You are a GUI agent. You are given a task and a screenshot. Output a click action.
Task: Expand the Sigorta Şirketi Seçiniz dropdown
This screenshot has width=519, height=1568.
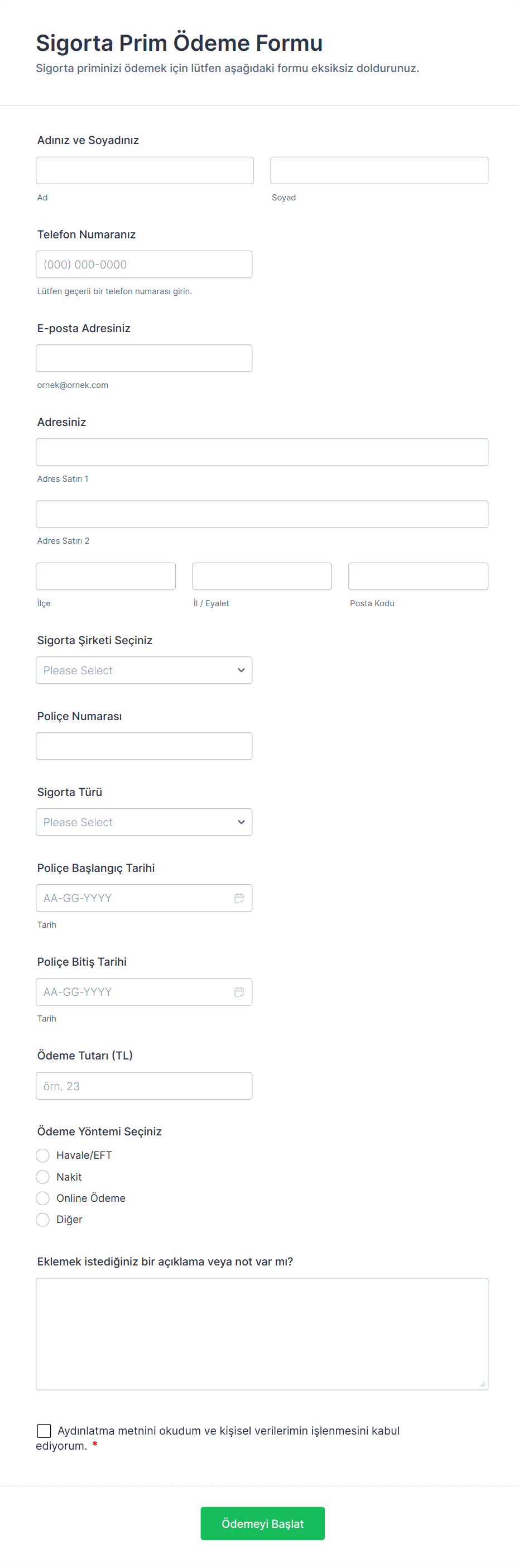click(143, 670)
